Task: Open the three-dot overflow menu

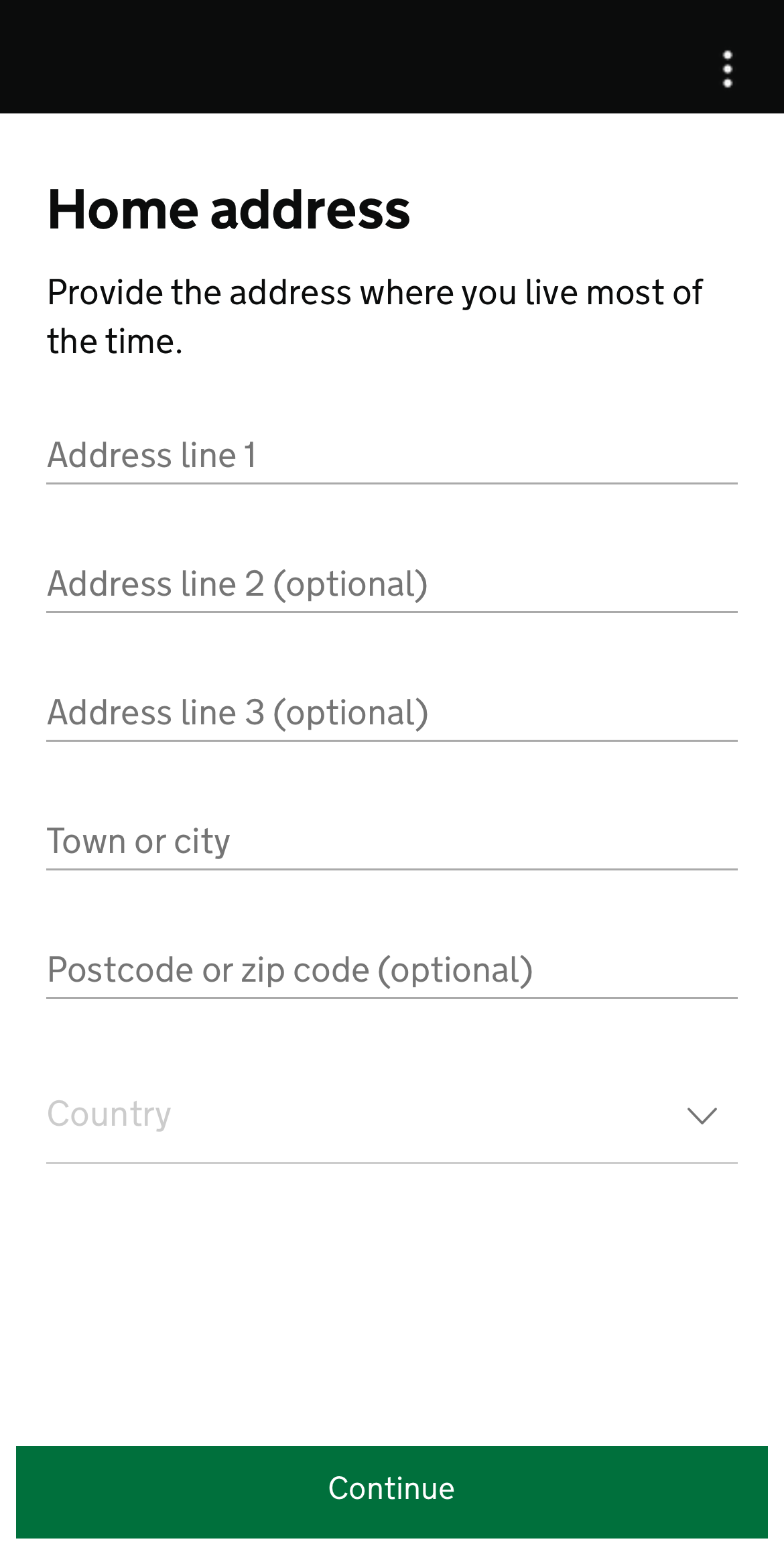Action: 728,69
